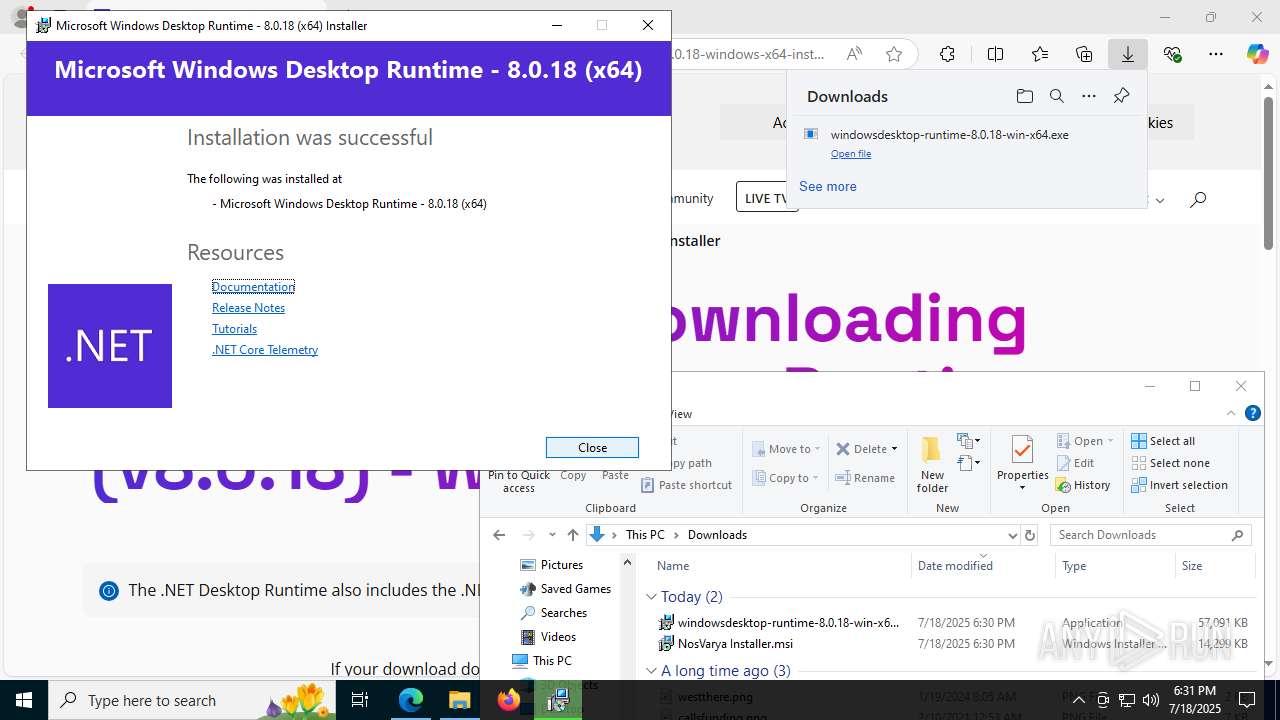Open address bar history dropdown in Explorer
This screenshot has height=720, width=1280.
pyautogui.click(x=1012, y=535)
